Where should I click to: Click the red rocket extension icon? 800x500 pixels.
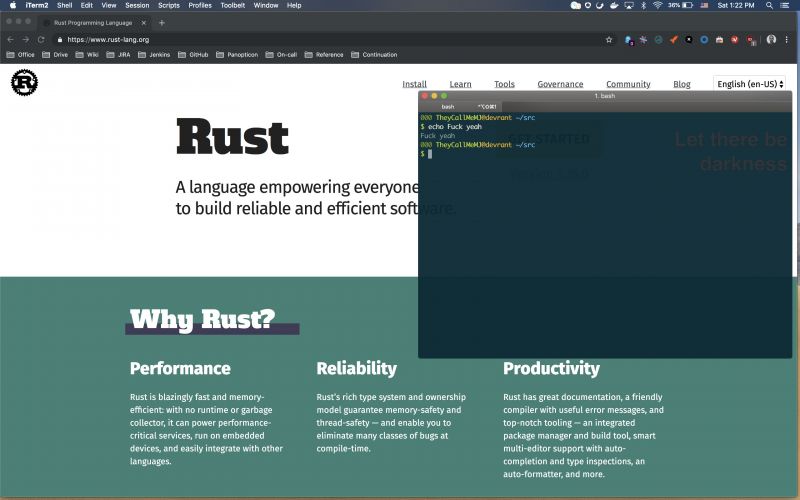pos(674,39)
